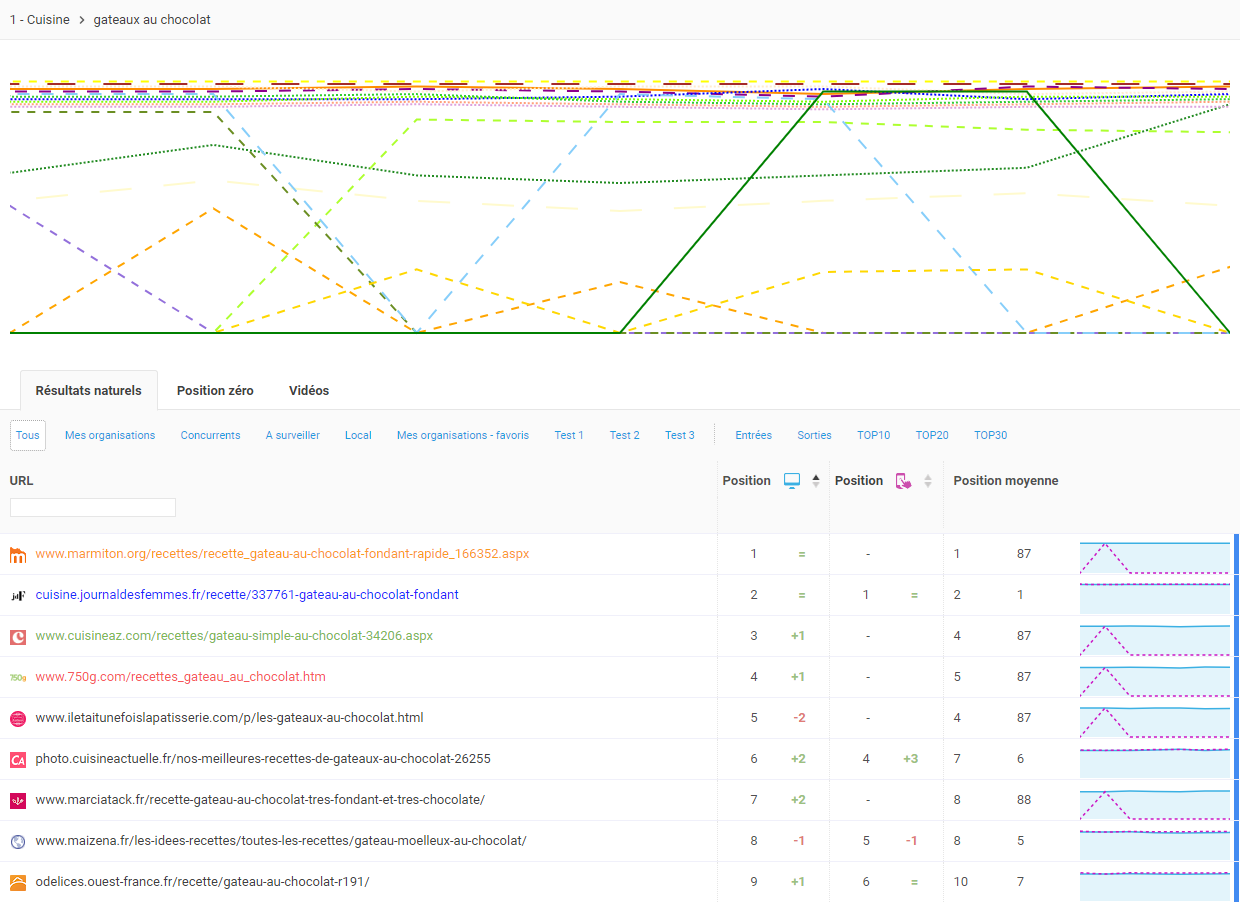This screenshot has height=902, width=1240.
Task: Click the 750g site favicon
Action: 17,677
